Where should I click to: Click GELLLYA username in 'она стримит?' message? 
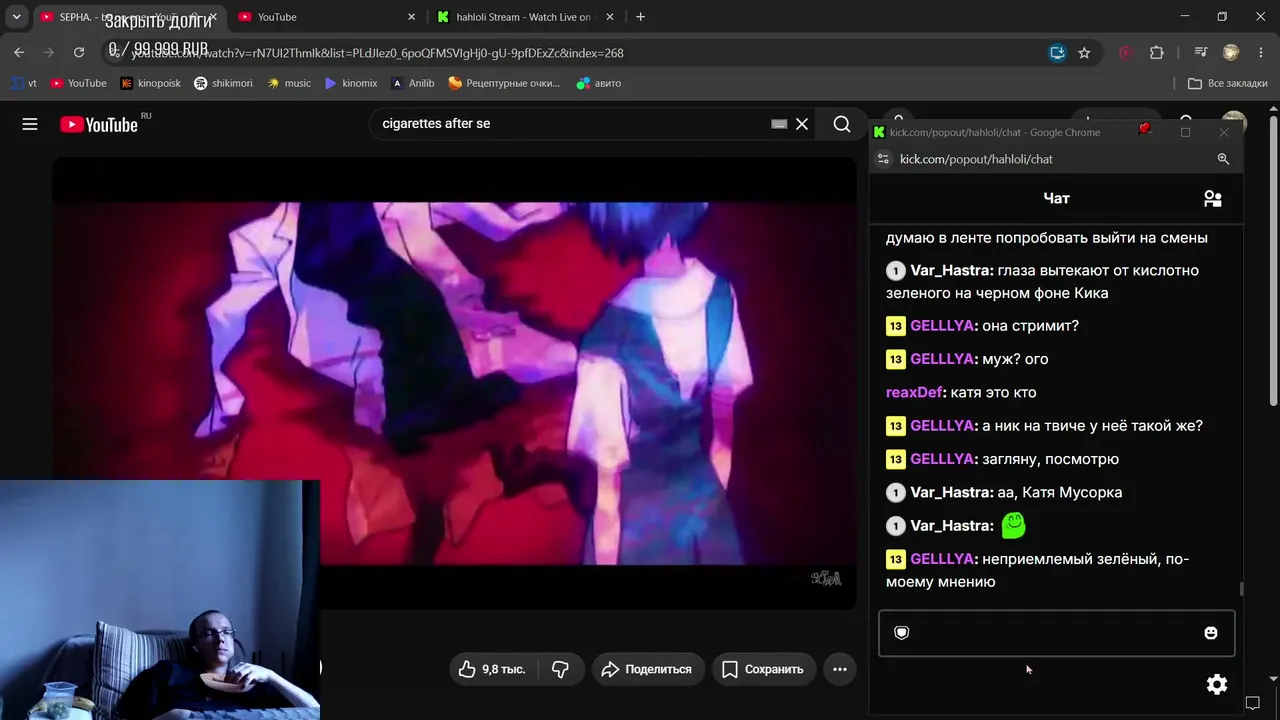pos(942,325)
